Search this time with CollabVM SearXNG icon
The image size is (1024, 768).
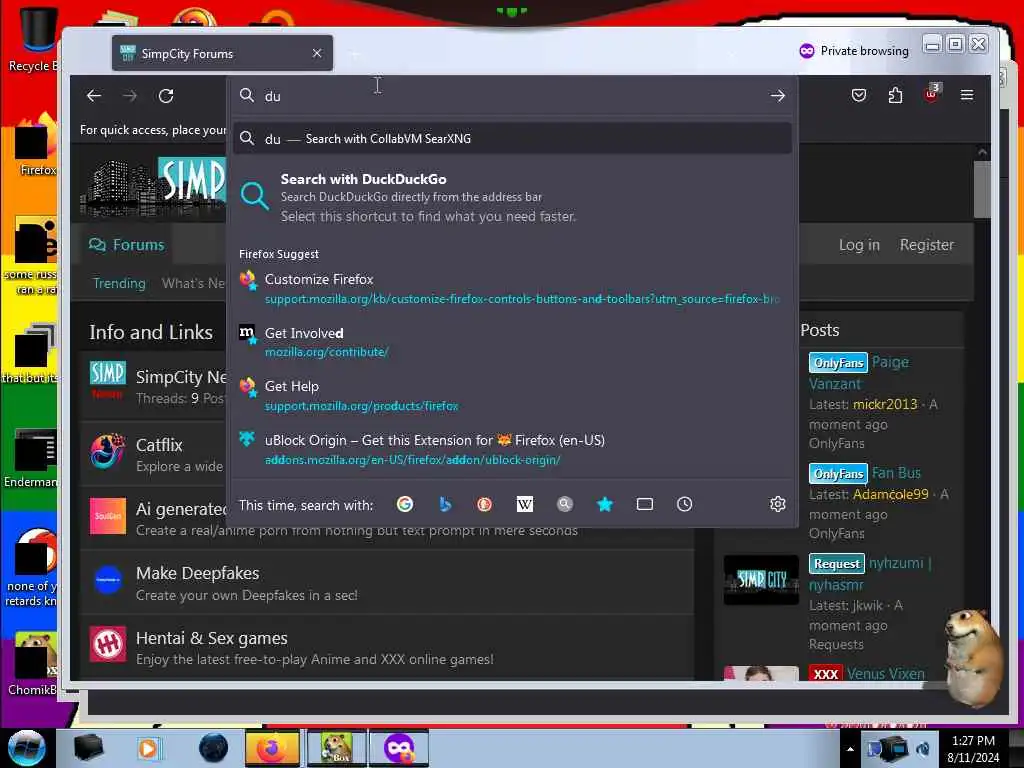click(x=565, y=504)
